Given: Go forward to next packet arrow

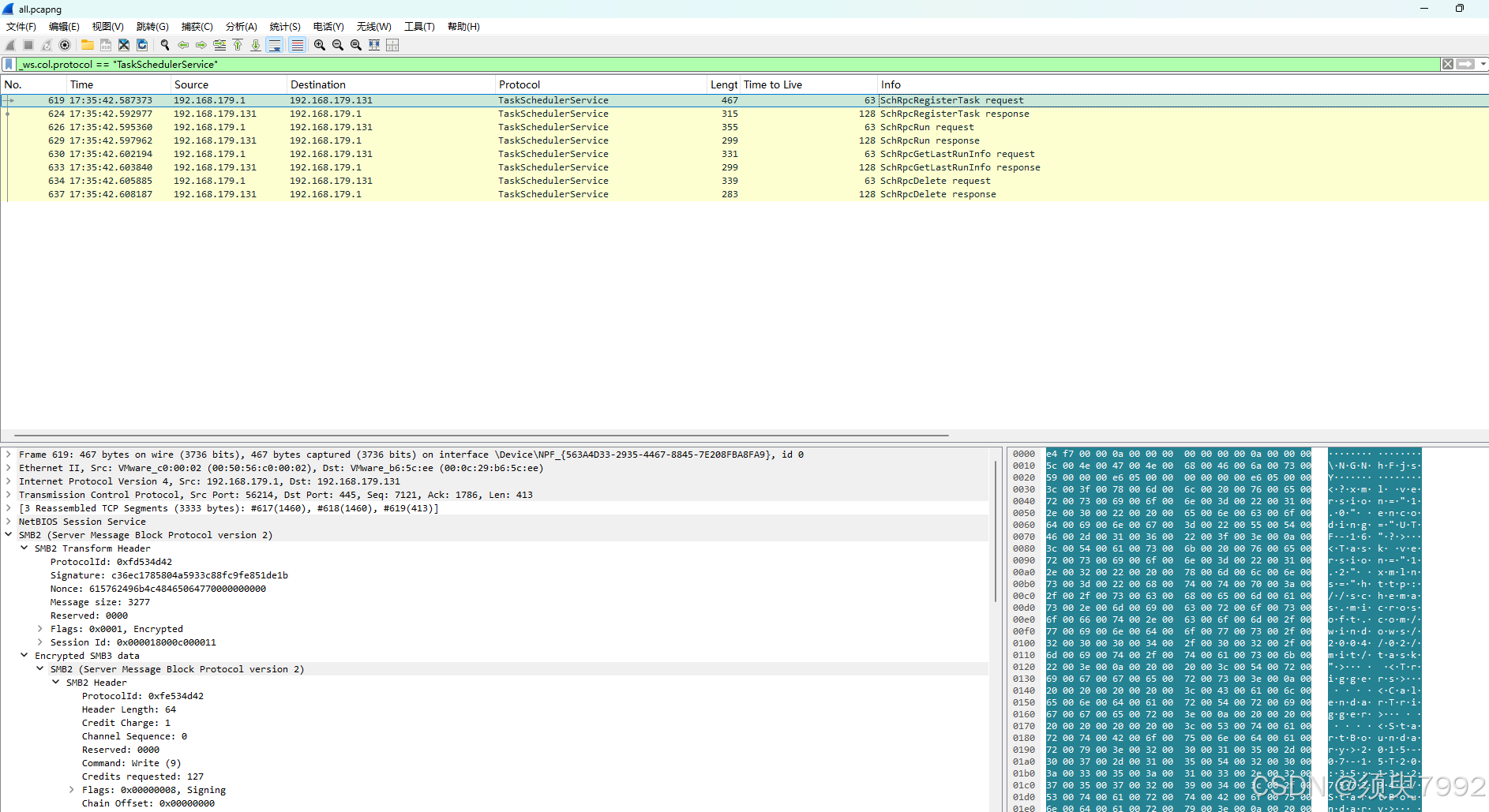Looking at the screenshot, I should point(201,45).
